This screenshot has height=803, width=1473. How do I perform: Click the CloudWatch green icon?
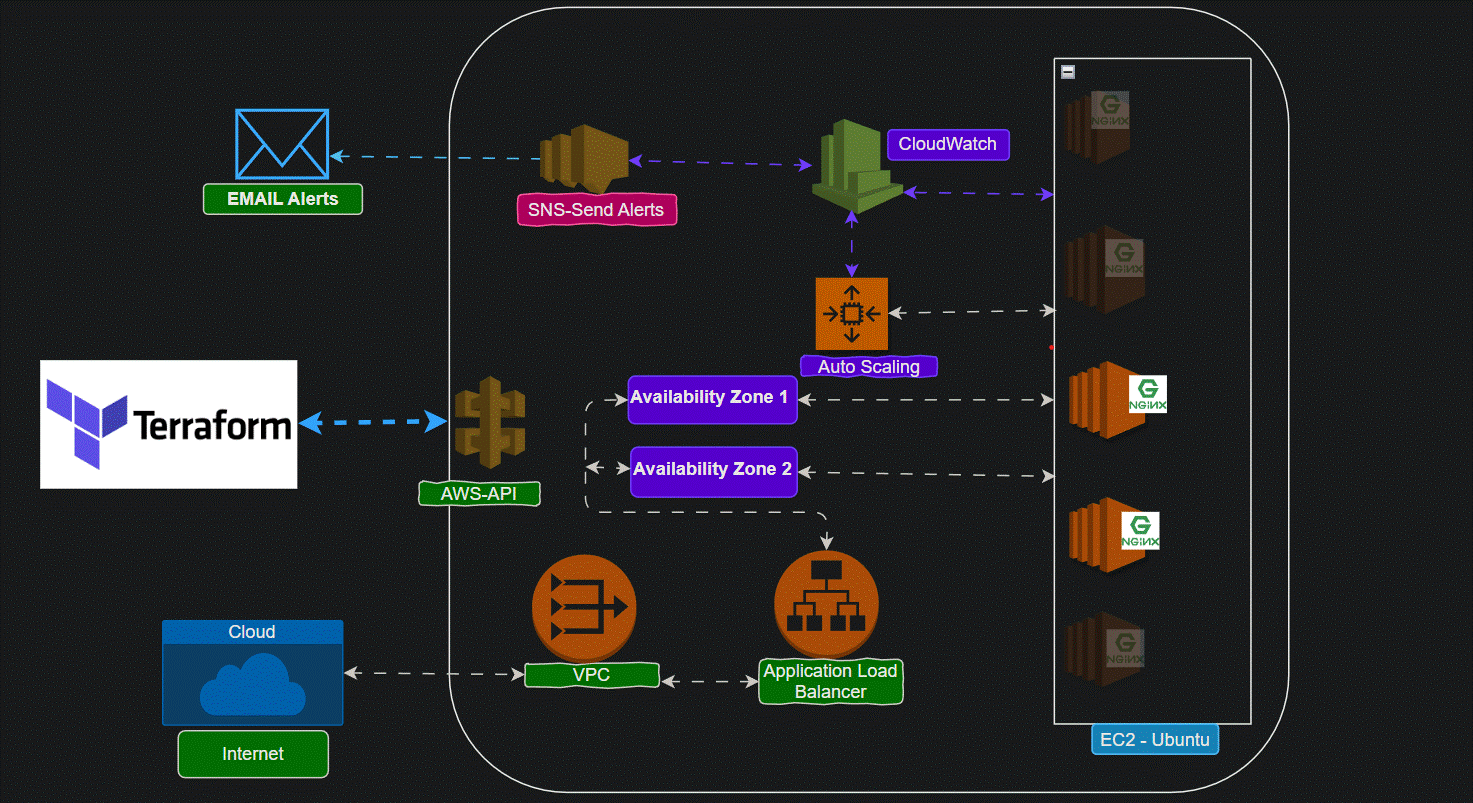854,162
